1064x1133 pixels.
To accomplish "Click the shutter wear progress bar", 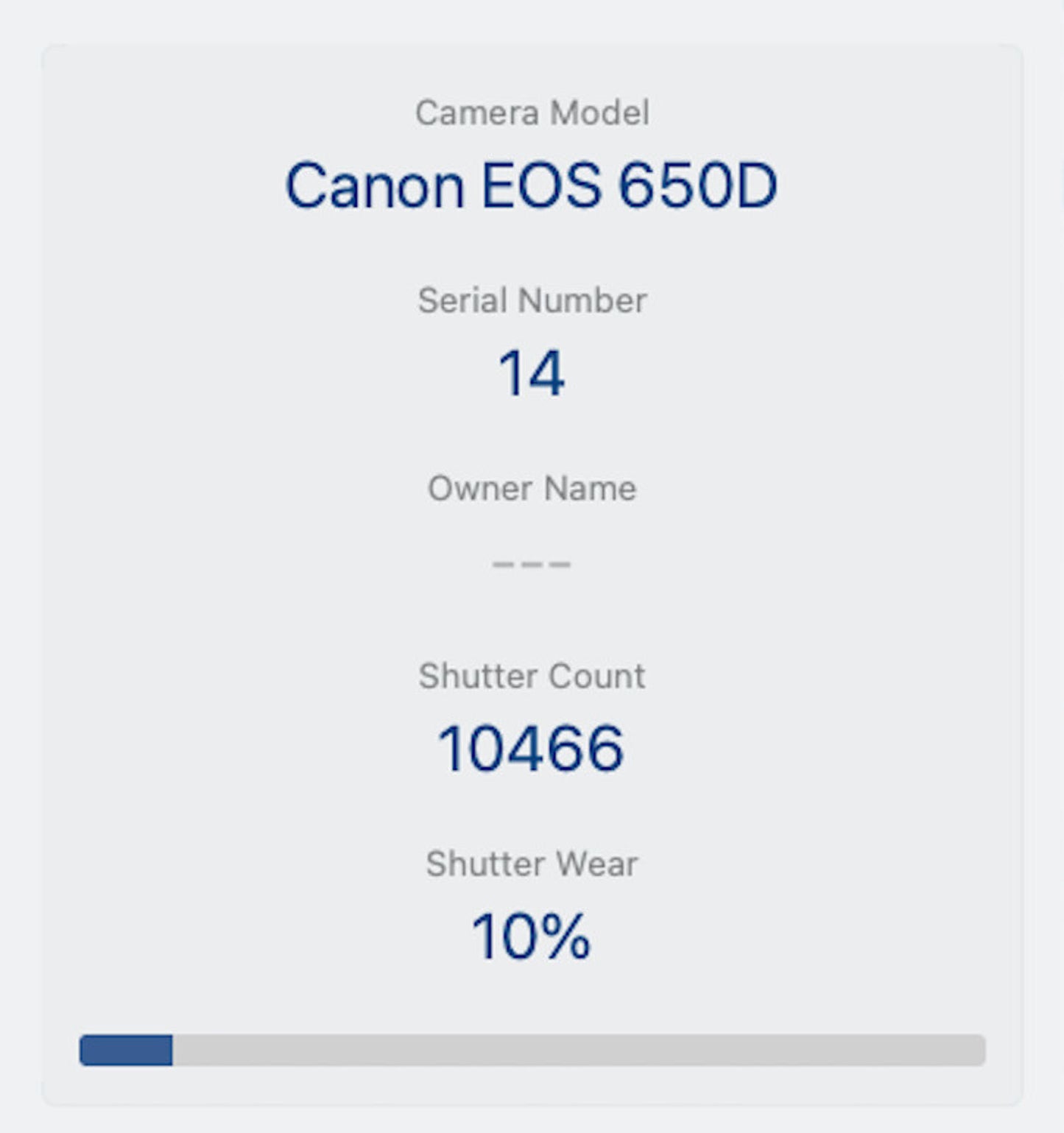I will [x=532, y=1053].
